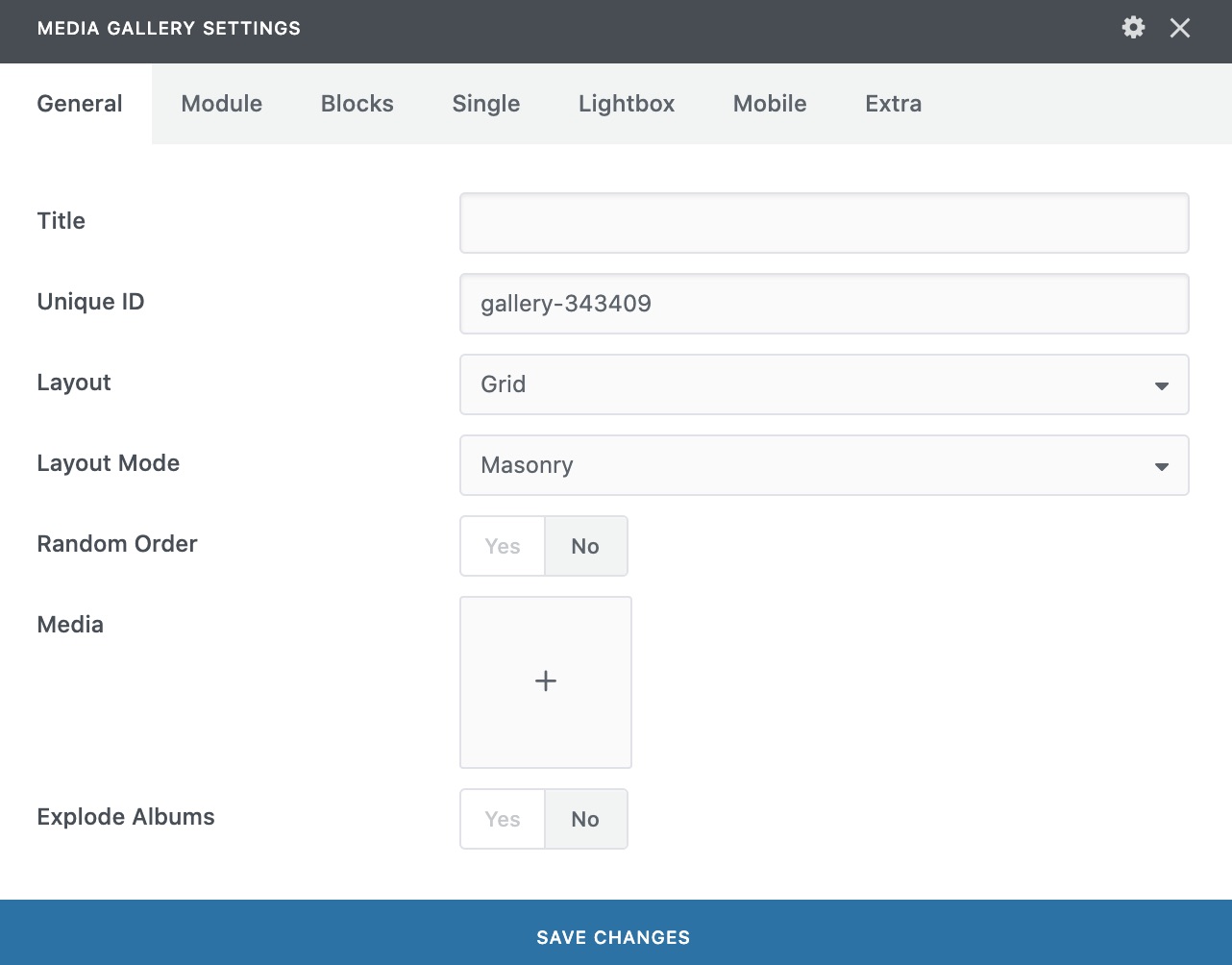Click the plus icon to add media

click(x=546, y=681)
